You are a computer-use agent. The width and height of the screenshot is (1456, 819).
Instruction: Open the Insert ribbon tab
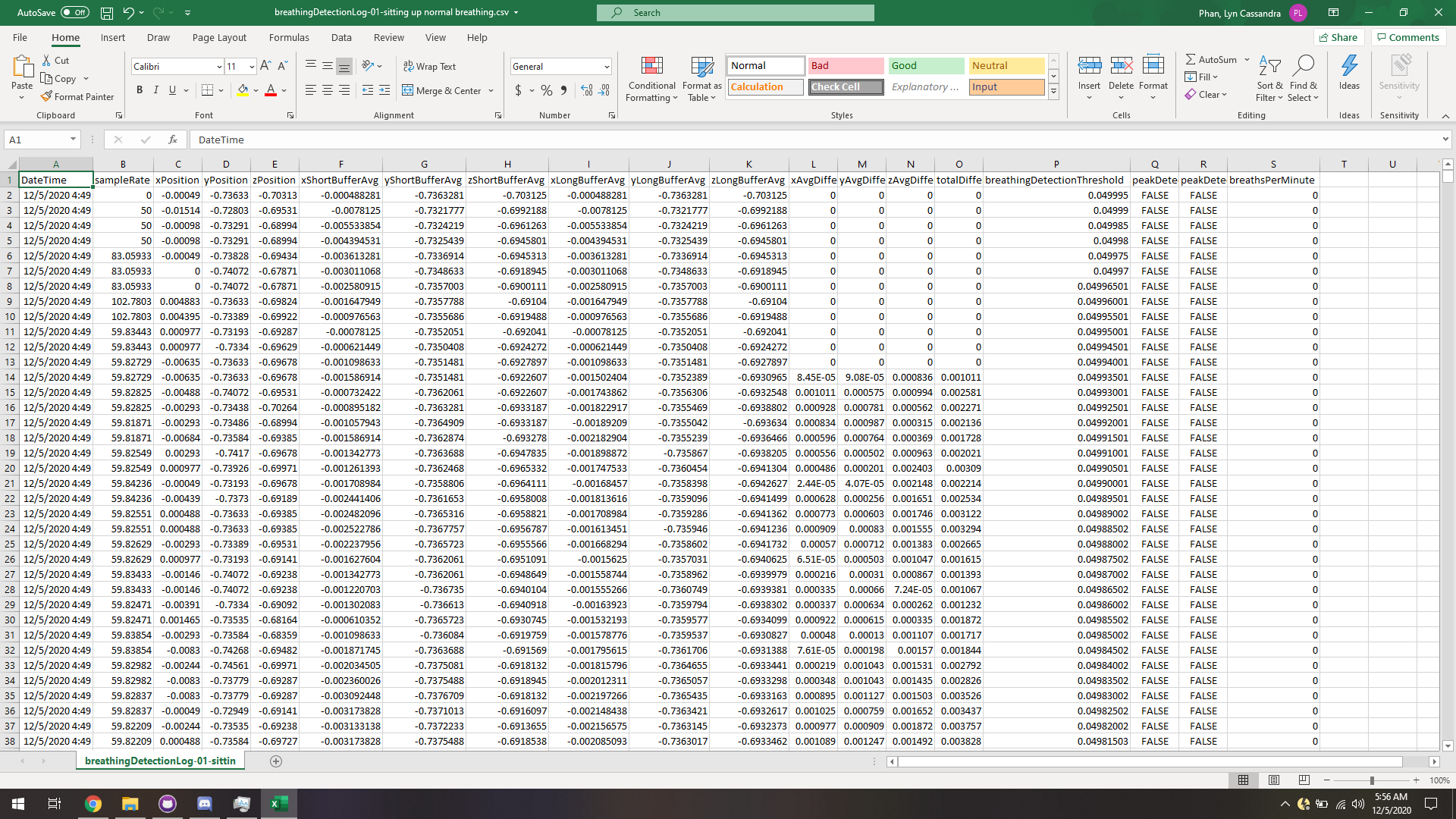[113, 37]
